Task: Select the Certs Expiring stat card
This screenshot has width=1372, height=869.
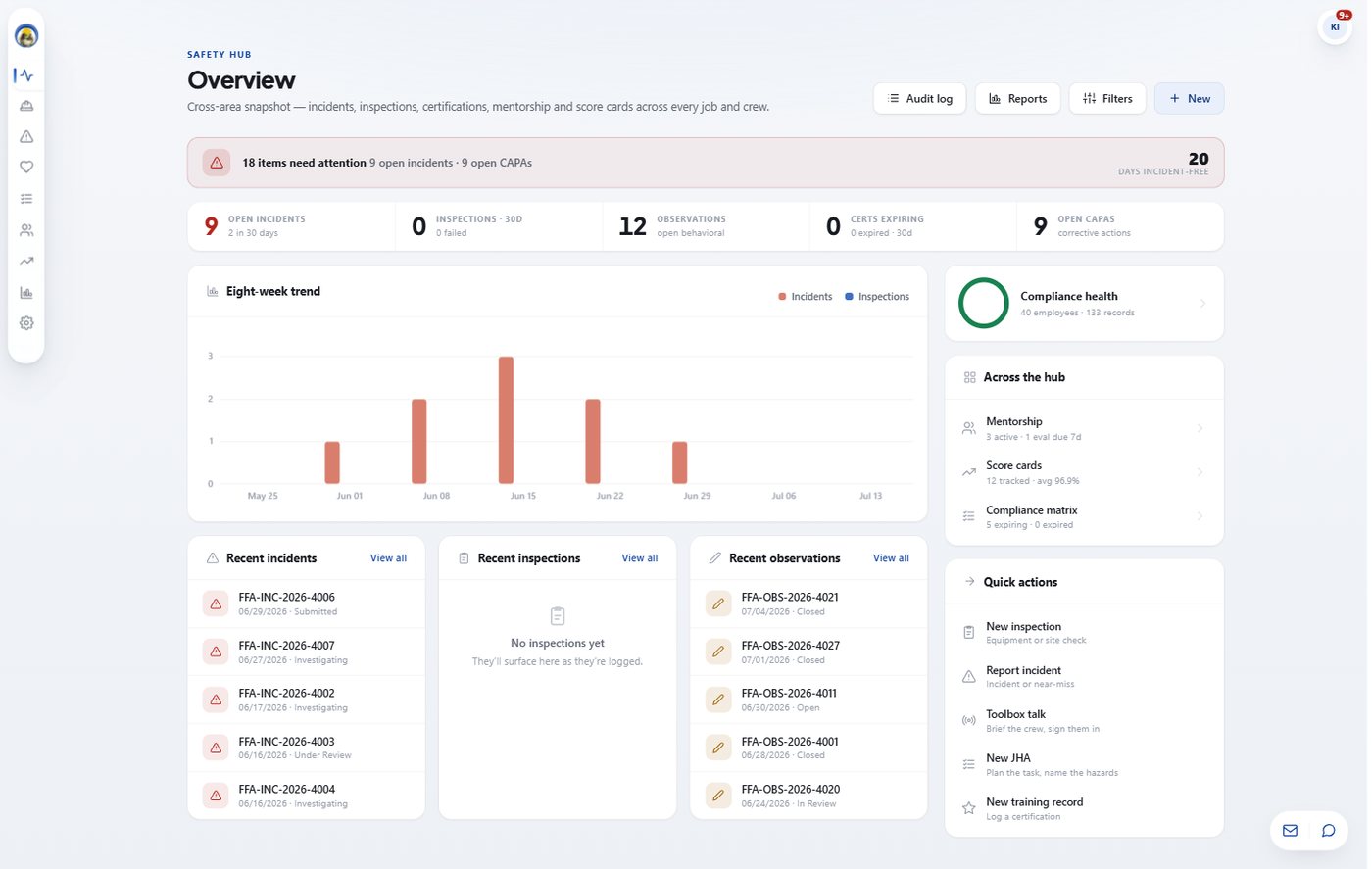Action: click(x=913, y=226)
